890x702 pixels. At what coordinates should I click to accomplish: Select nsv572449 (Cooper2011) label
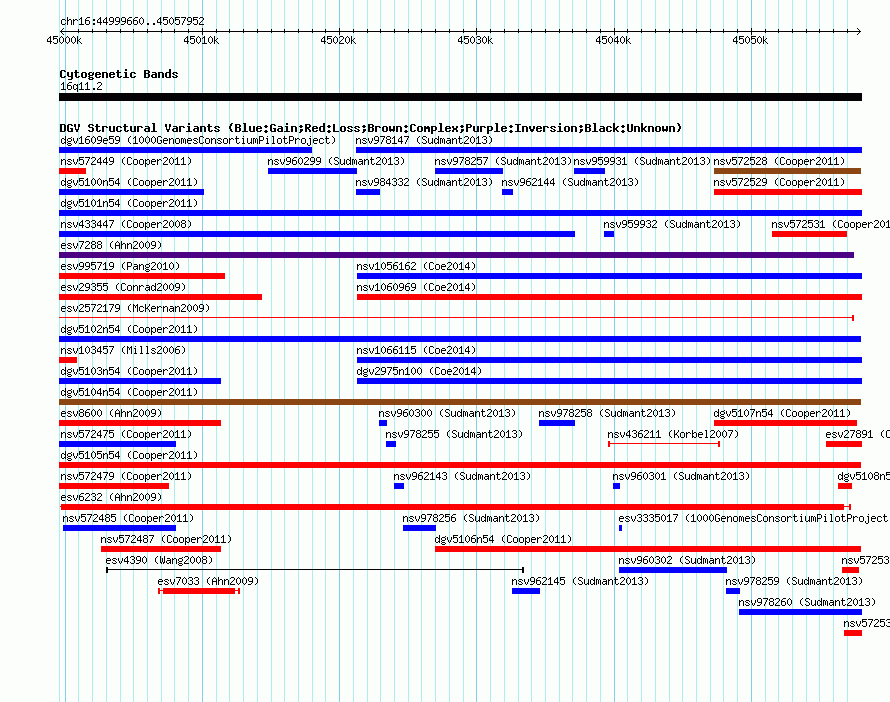(126, 161)
